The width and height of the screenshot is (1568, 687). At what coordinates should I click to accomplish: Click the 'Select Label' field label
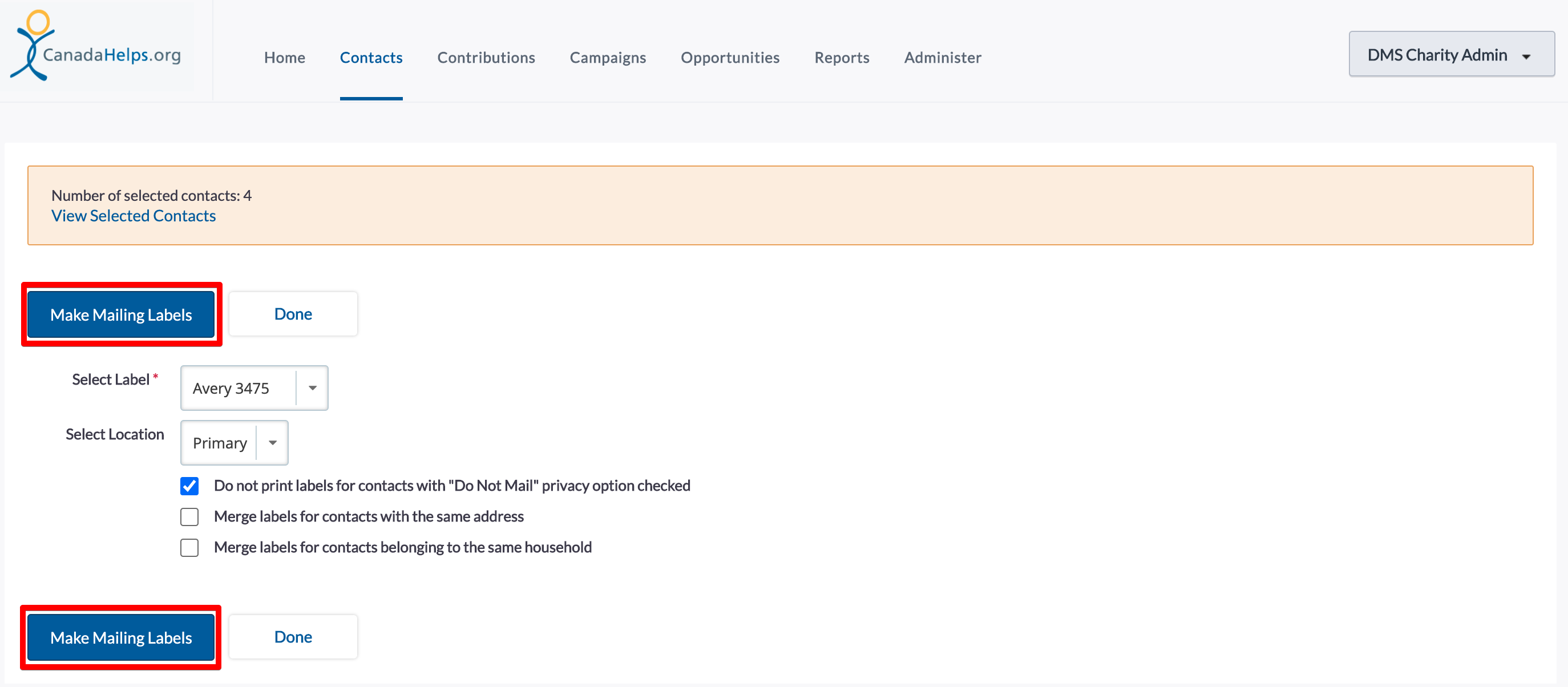click(111, 379)
